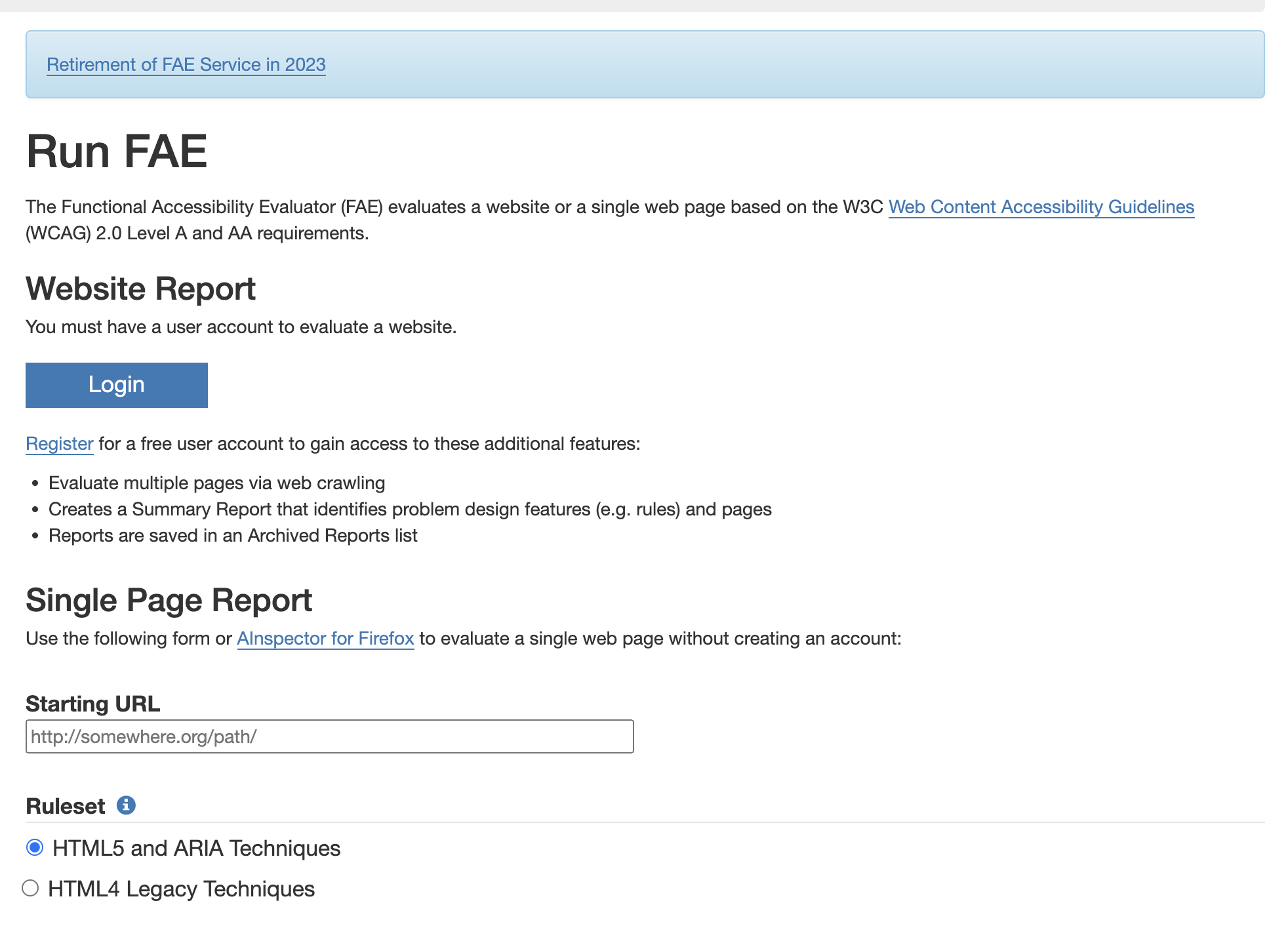
Task: Click empty area of blue announcement banner
Action: (x=787, y=64)
